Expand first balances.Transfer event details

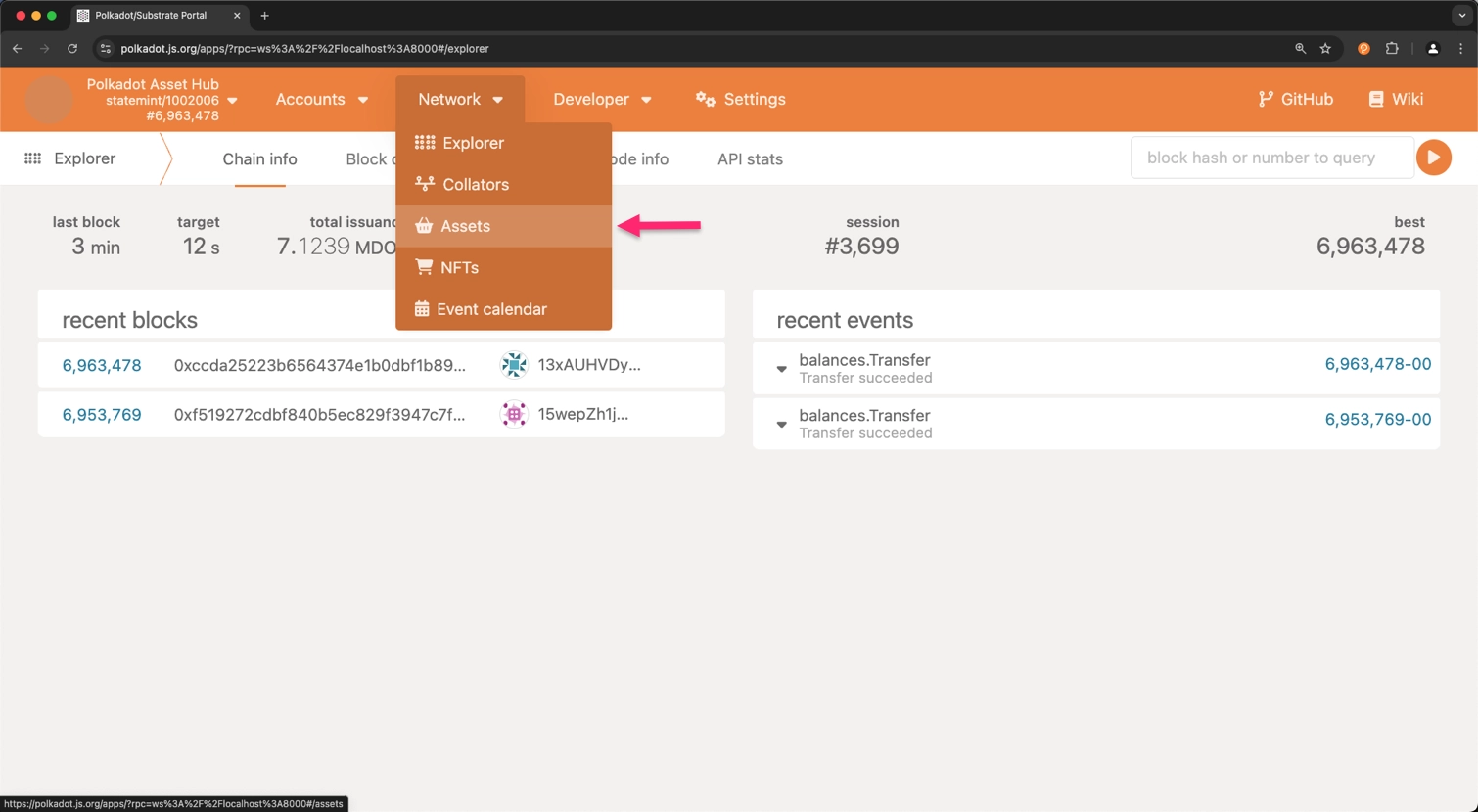pos(781,369)
